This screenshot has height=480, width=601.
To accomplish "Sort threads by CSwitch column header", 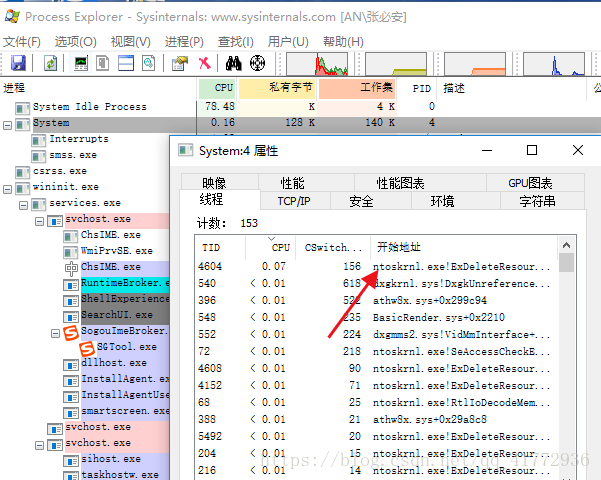I will pos(333,247).
